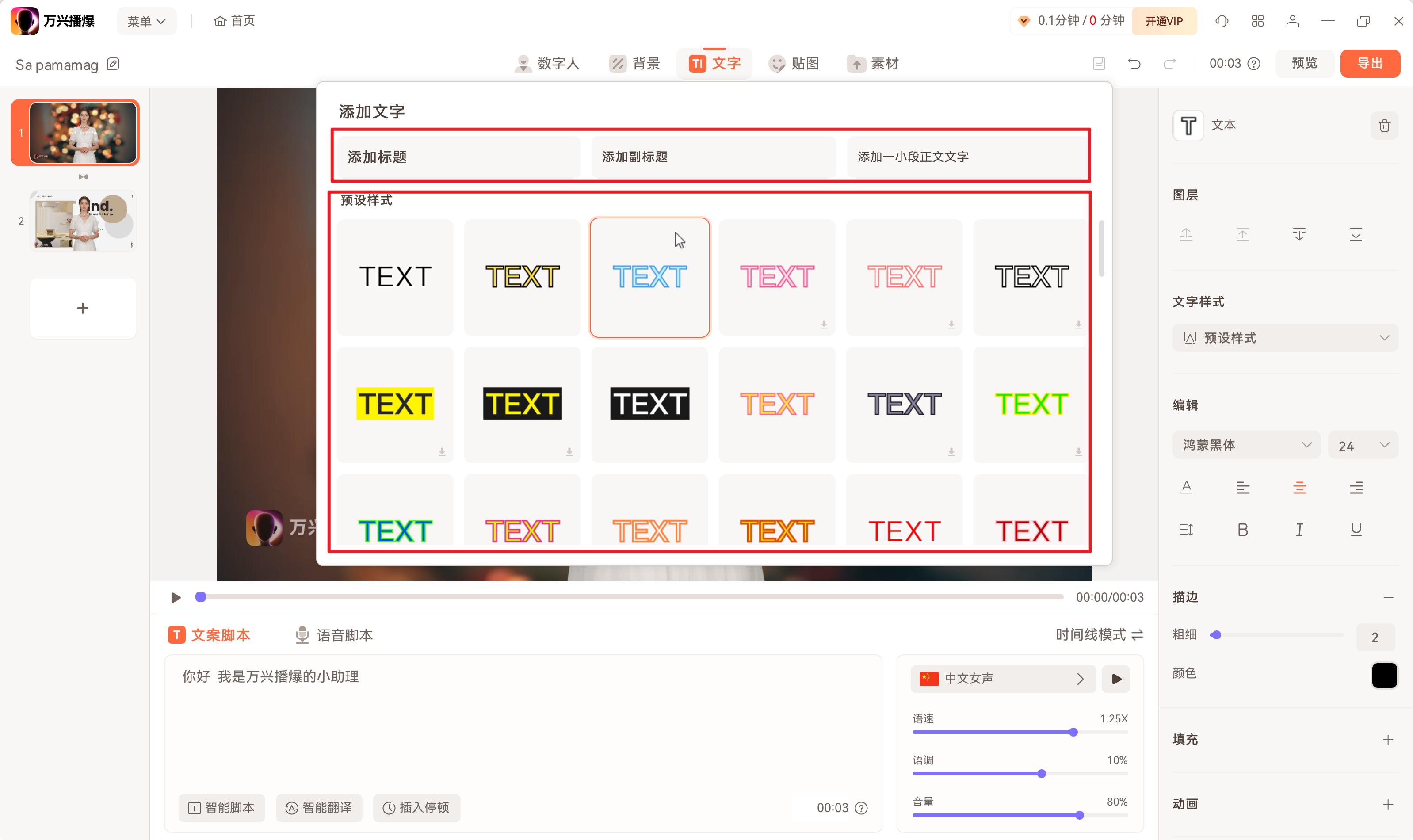Viewport: 1413px width, 840px height.
Task: Click the trash delete icon in text panel
Action: 1384,126
